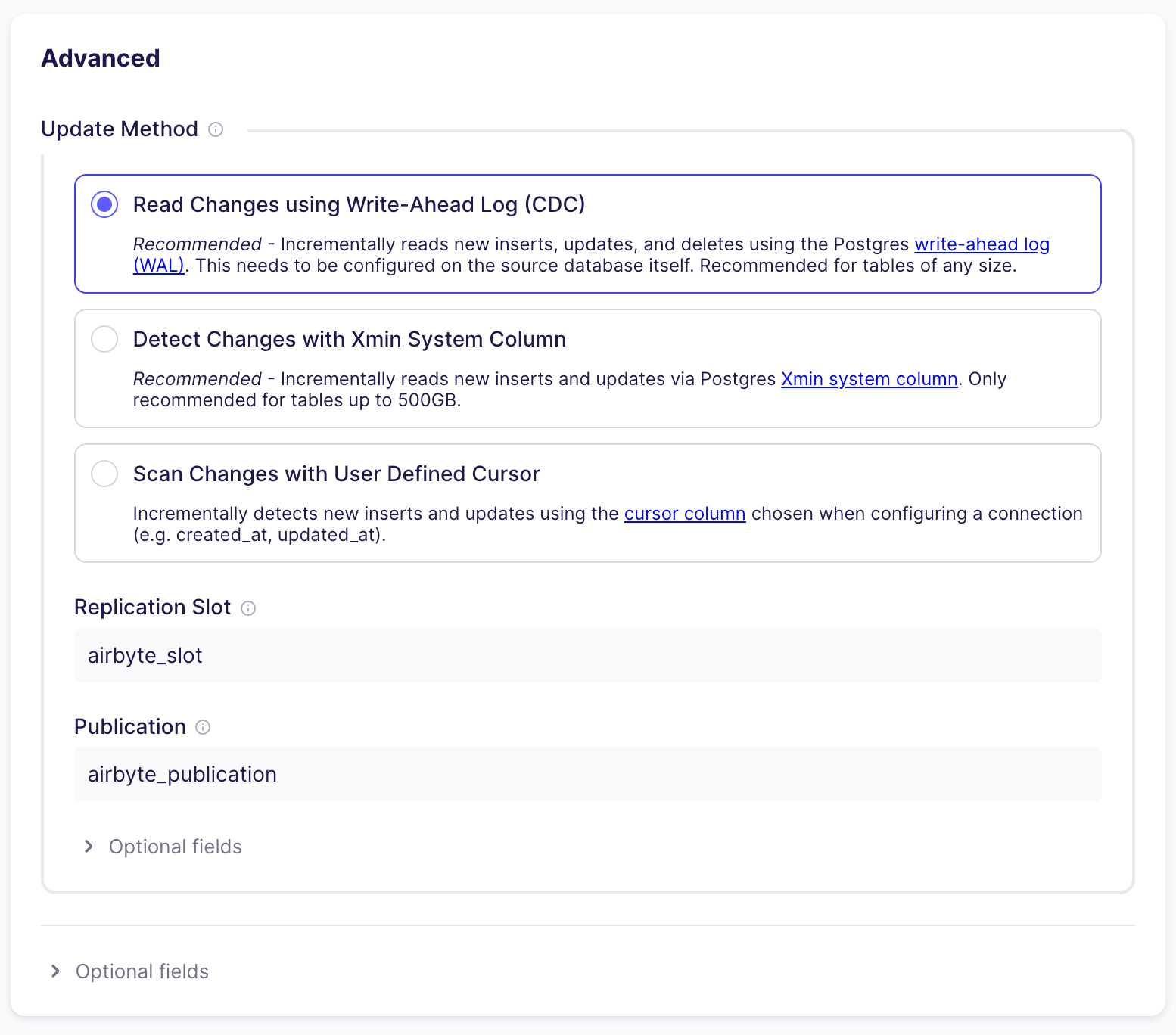
Task: Open the Replication Slot info tooltip
Action: coord(248,608)
